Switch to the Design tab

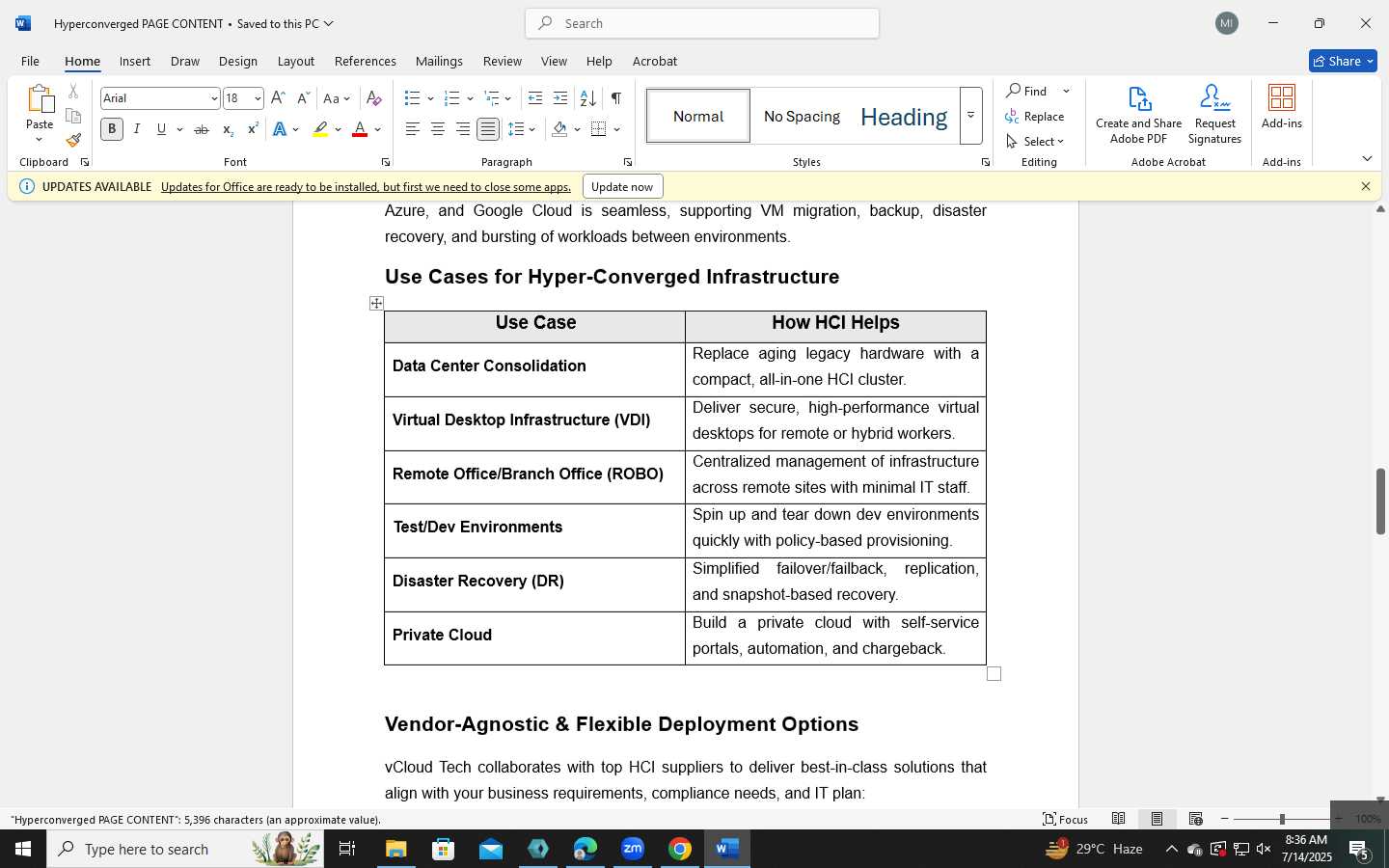tap(237, 61)
